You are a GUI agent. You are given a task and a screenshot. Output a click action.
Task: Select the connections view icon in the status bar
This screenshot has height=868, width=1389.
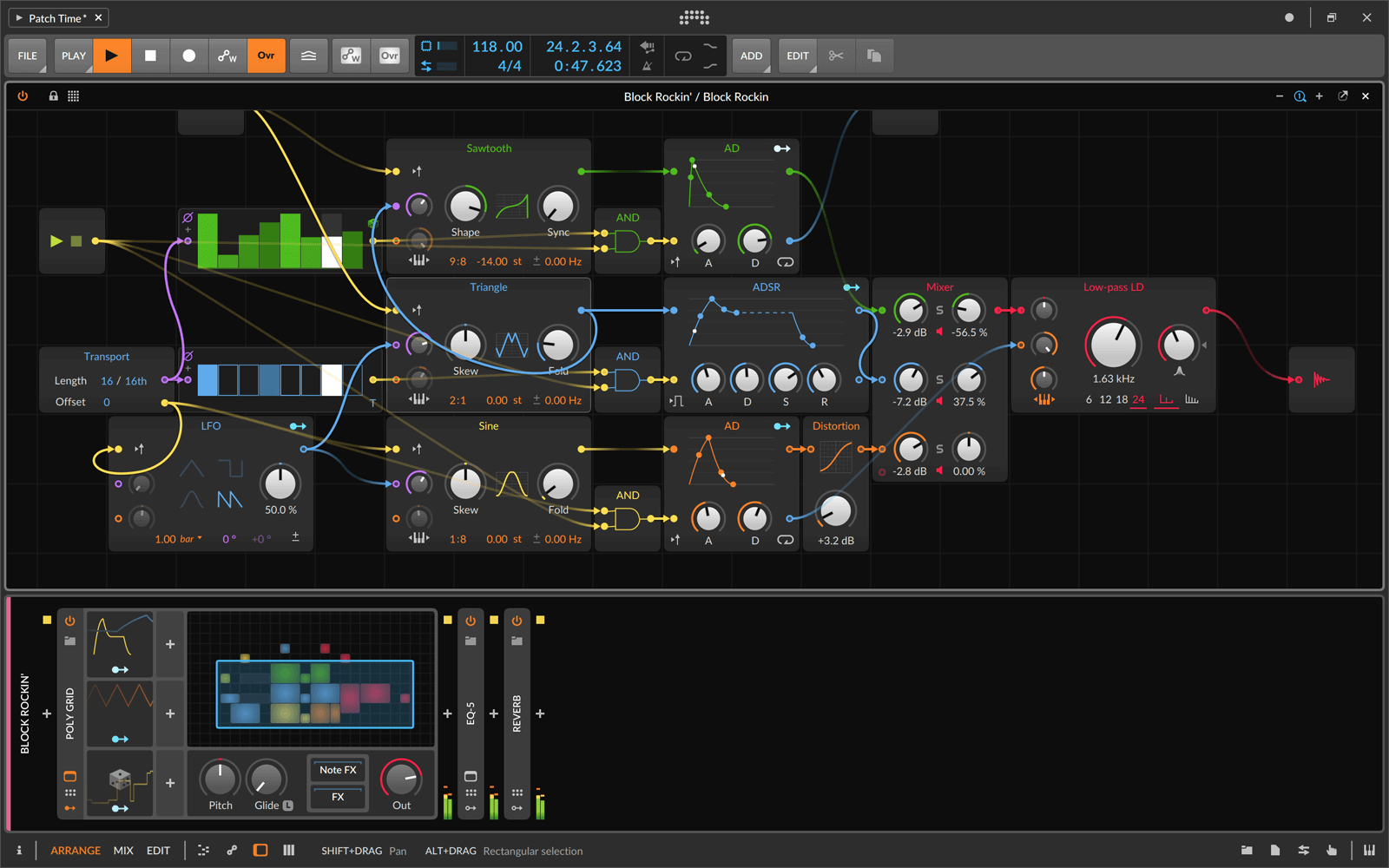point(232,851)
